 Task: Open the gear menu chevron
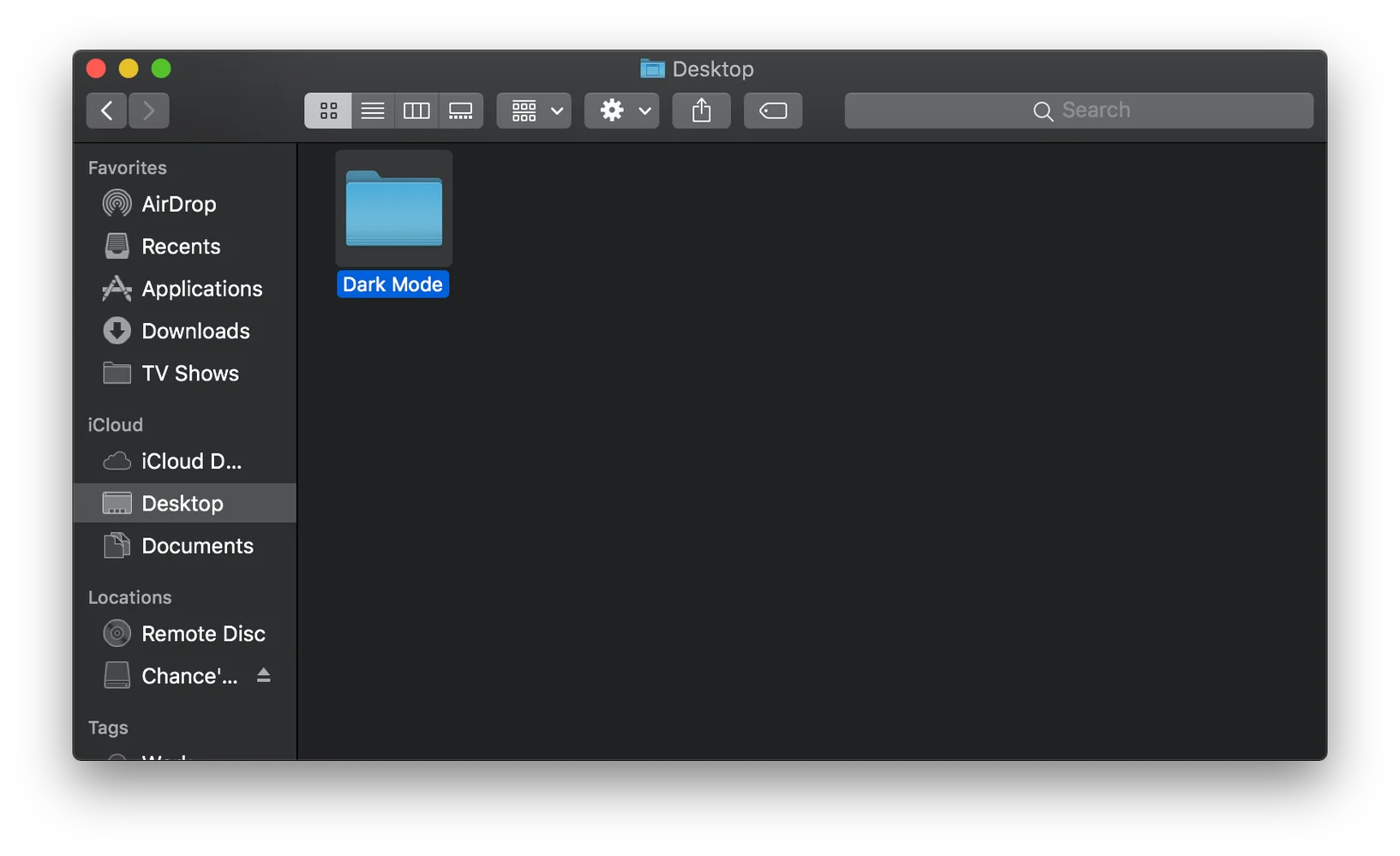645,111
